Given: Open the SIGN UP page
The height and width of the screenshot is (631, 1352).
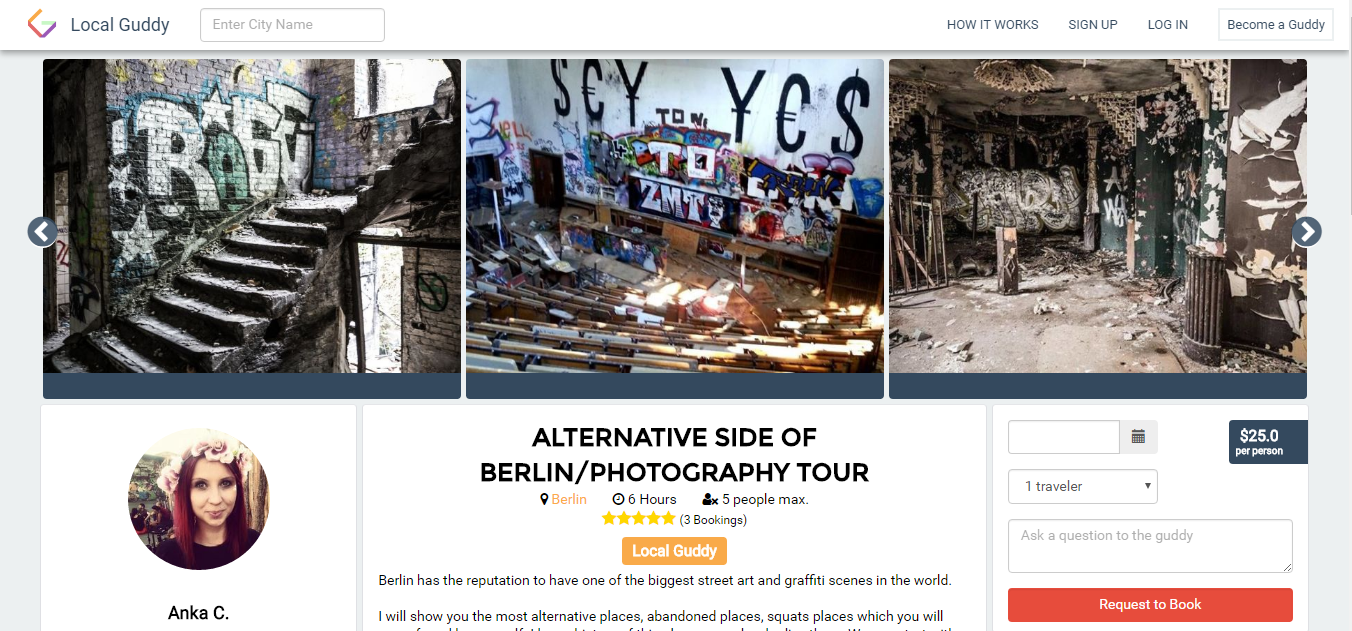Looking at the screenshot, I should tap(1093, 24).
